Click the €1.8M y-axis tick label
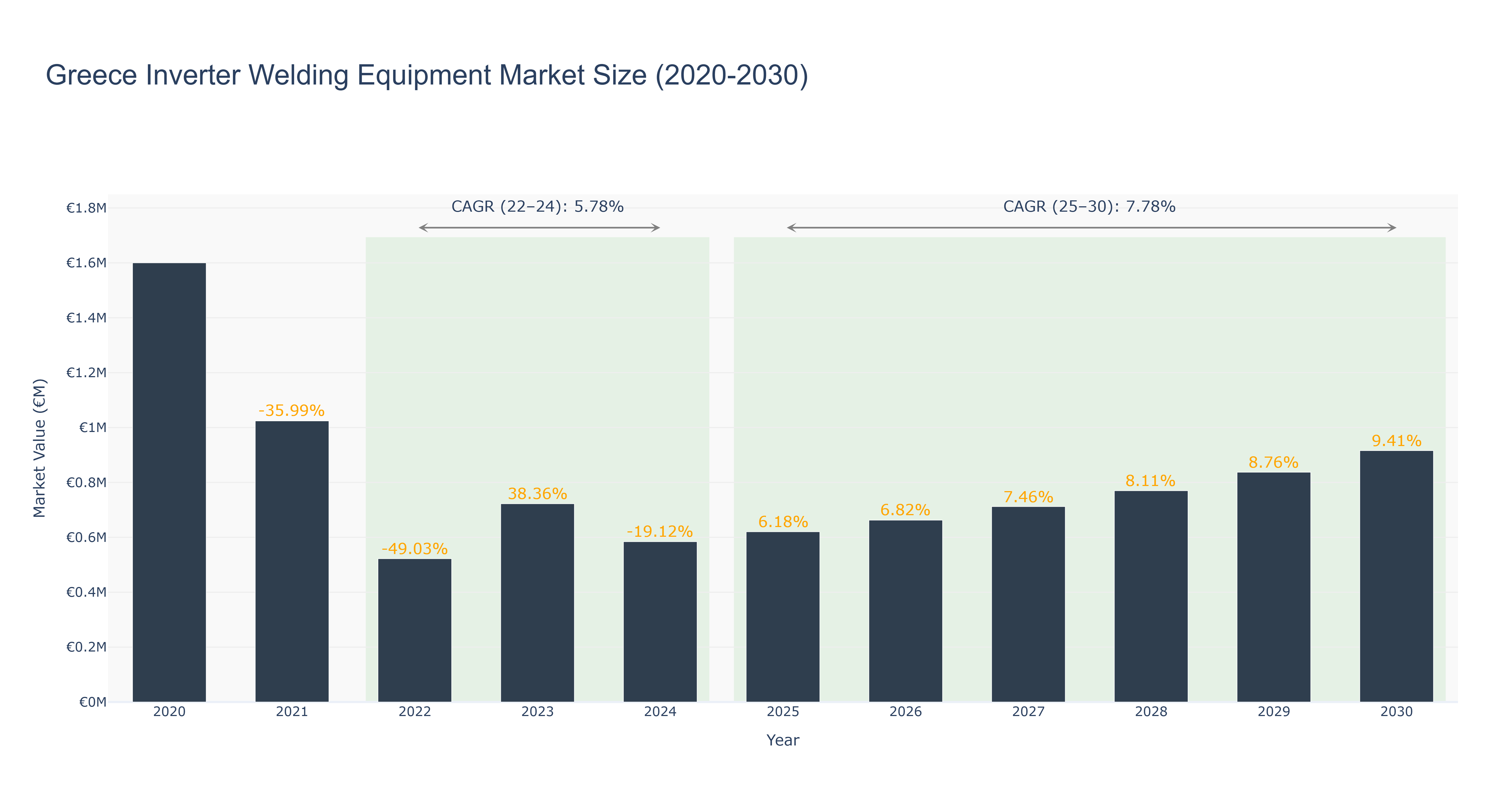1512x810 pixels. click(x=86, y=208)
